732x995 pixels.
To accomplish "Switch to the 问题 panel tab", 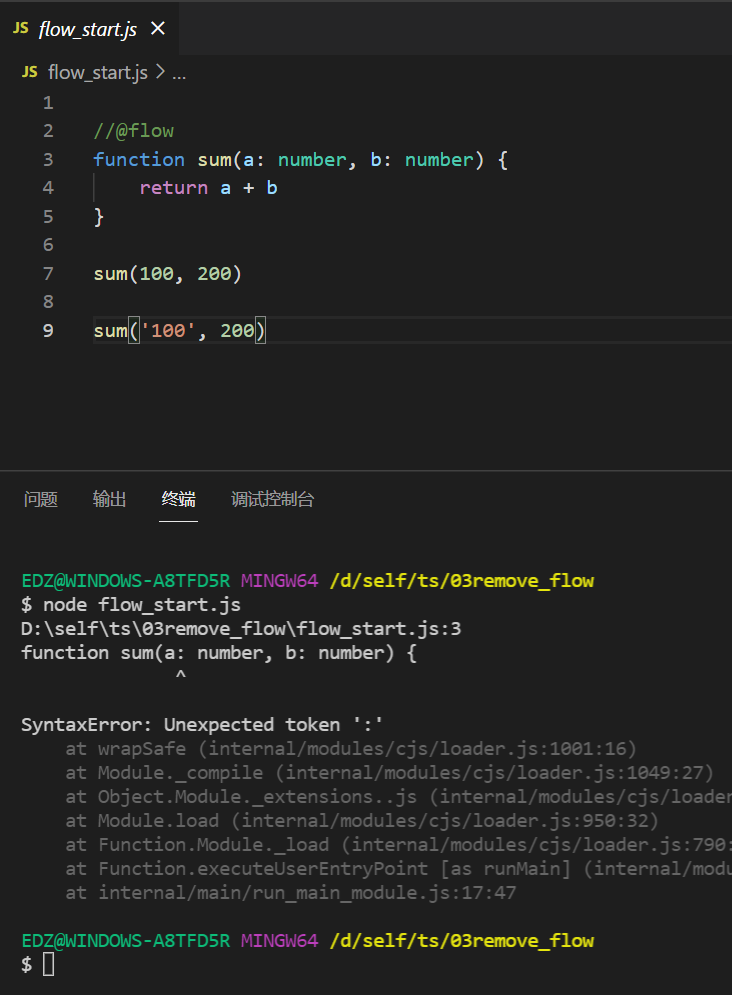I will click(41, 499).
